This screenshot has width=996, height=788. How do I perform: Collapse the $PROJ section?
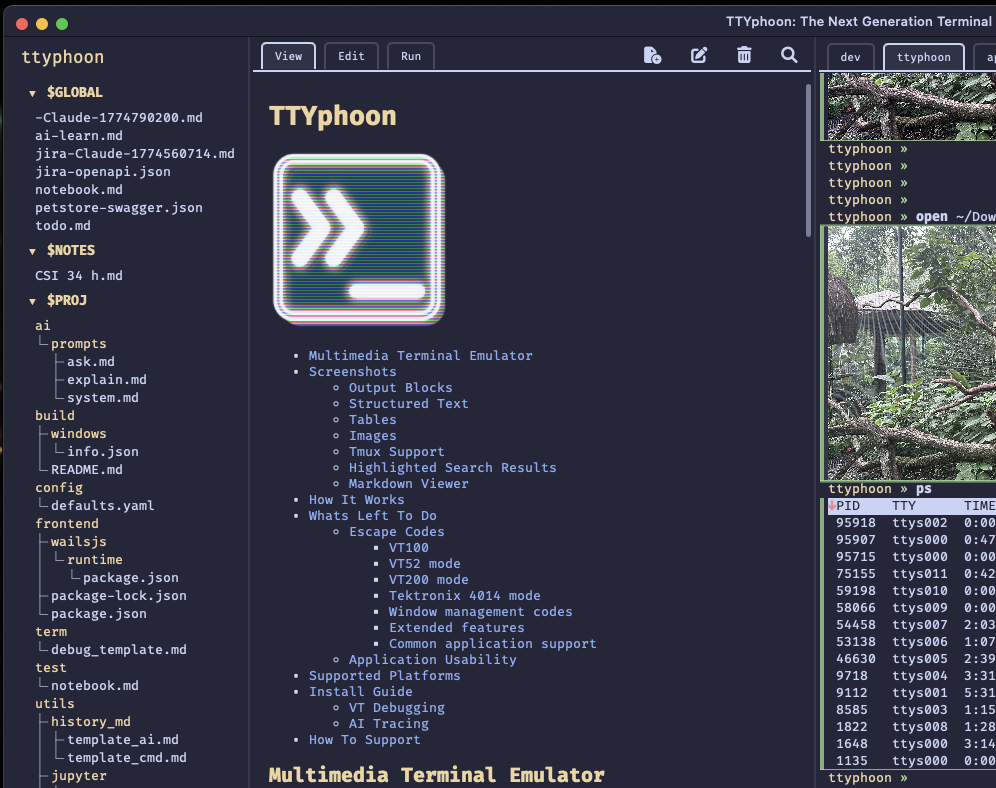point(32,301)
